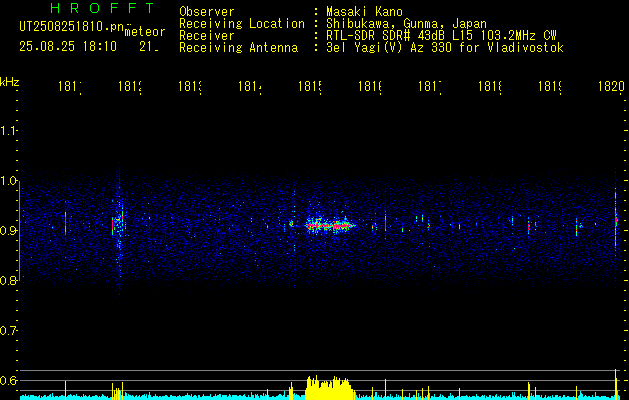The image size is (629, 400).
Task: Click the 0.7 kHz frequency axis label
Action: coord(8,331)
